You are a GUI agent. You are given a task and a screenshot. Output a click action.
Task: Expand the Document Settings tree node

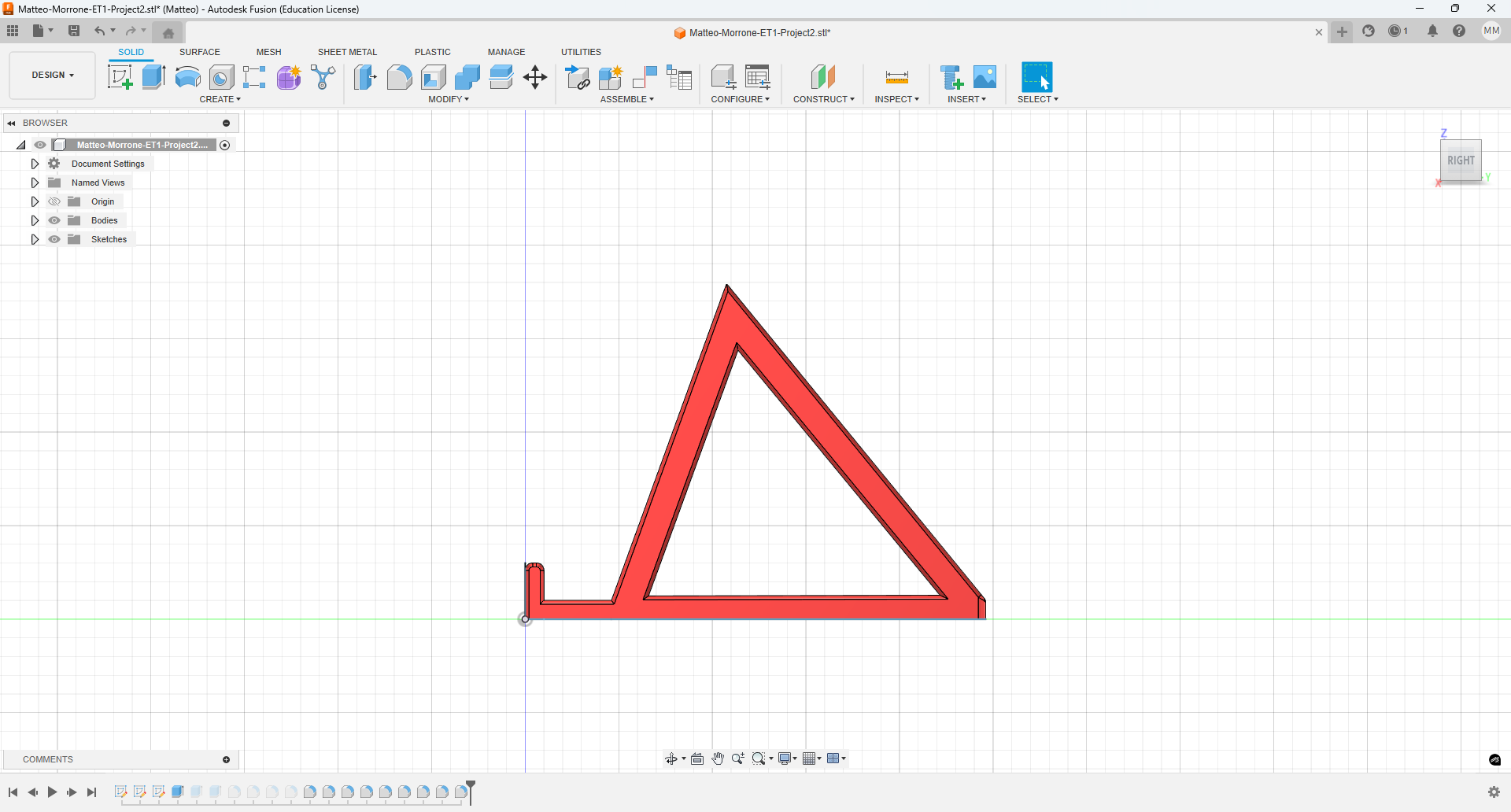point(35,164)
